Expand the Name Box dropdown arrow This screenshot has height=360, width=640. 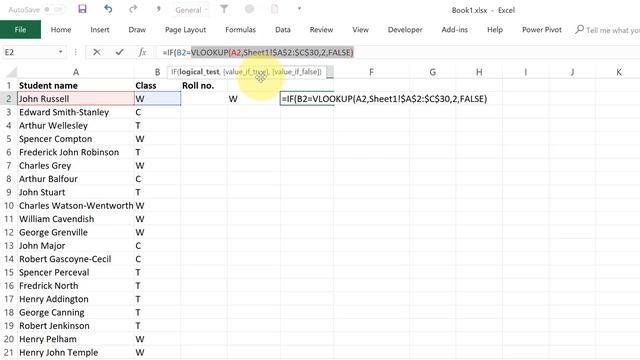click(60, 52)
